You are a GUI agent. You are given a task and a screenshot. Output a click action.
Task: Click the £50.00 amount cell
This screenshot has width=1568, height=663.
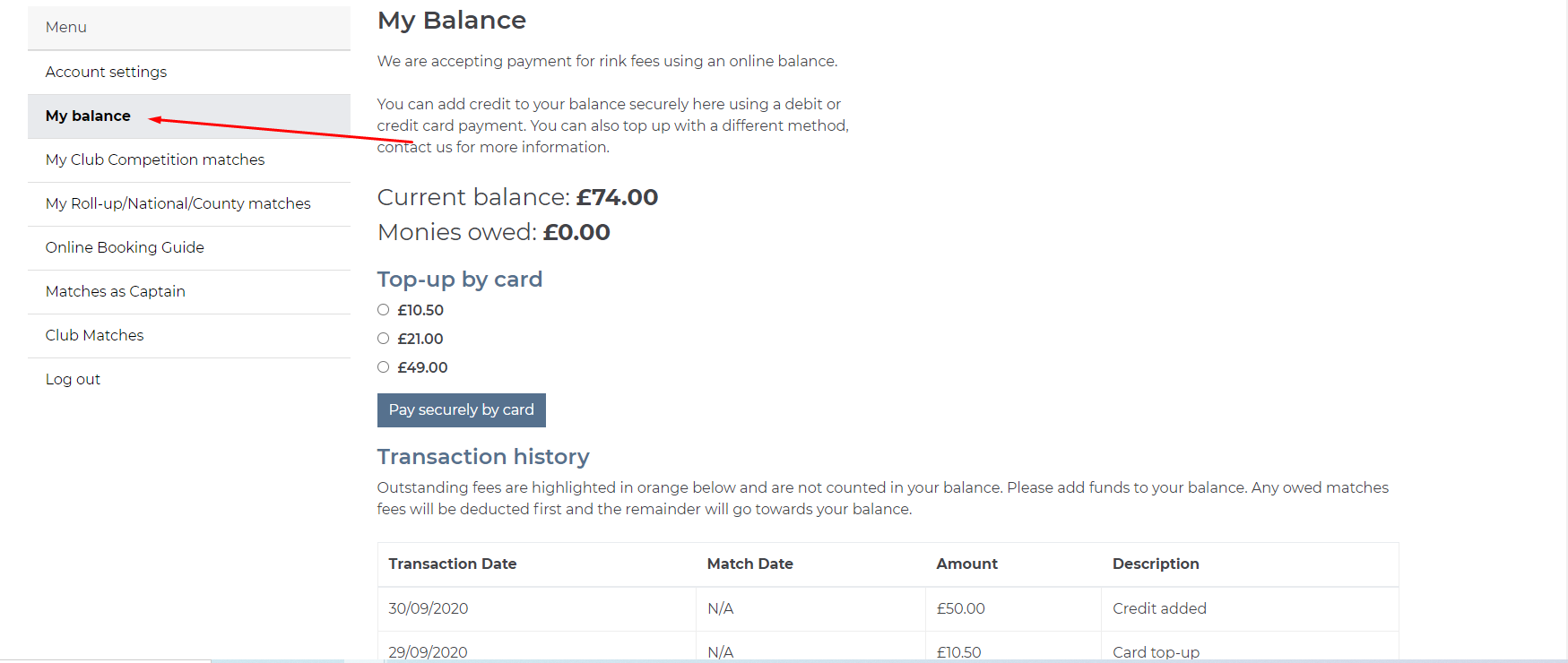point(960,608)
